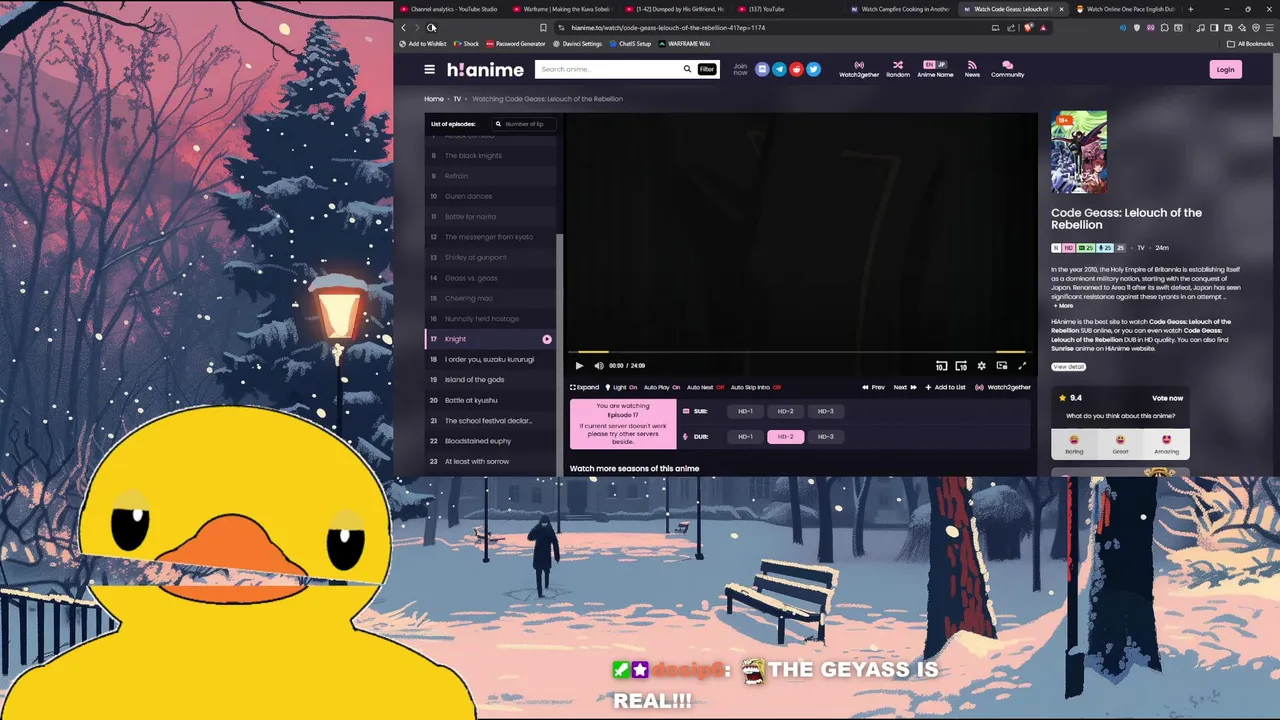Click the View detail button

1068,367
